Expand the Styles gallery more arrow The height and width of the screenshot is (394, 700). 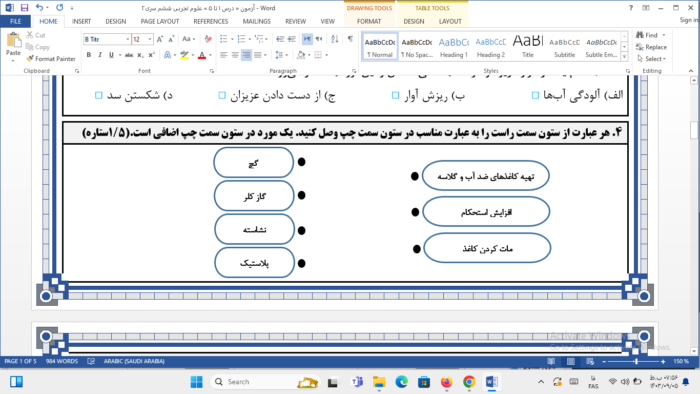point(624,57)
